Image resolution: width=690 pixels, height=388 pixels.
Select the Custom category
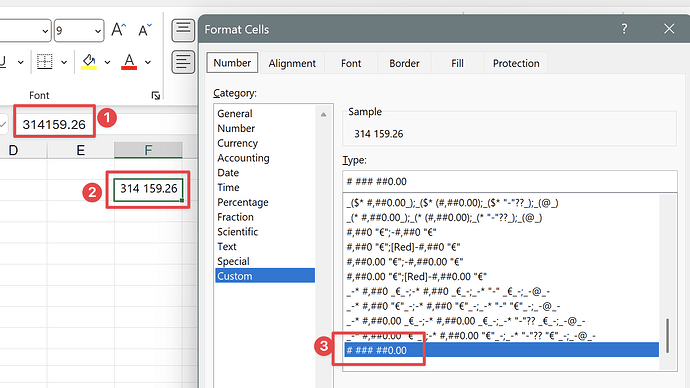point(265,276)
